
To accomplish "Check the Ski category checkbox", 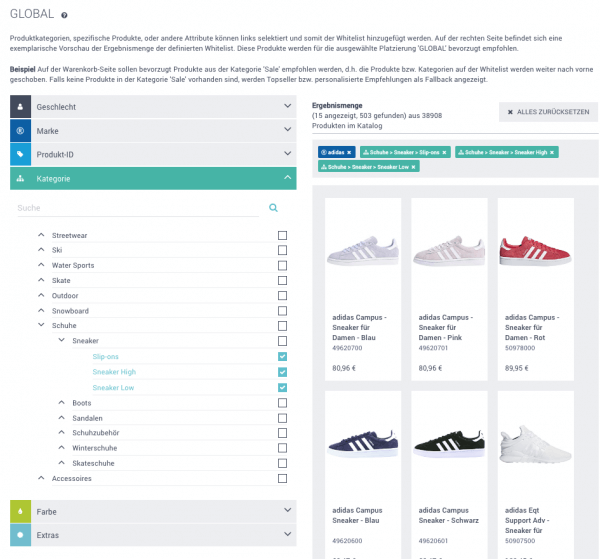I will click(282, 250).
